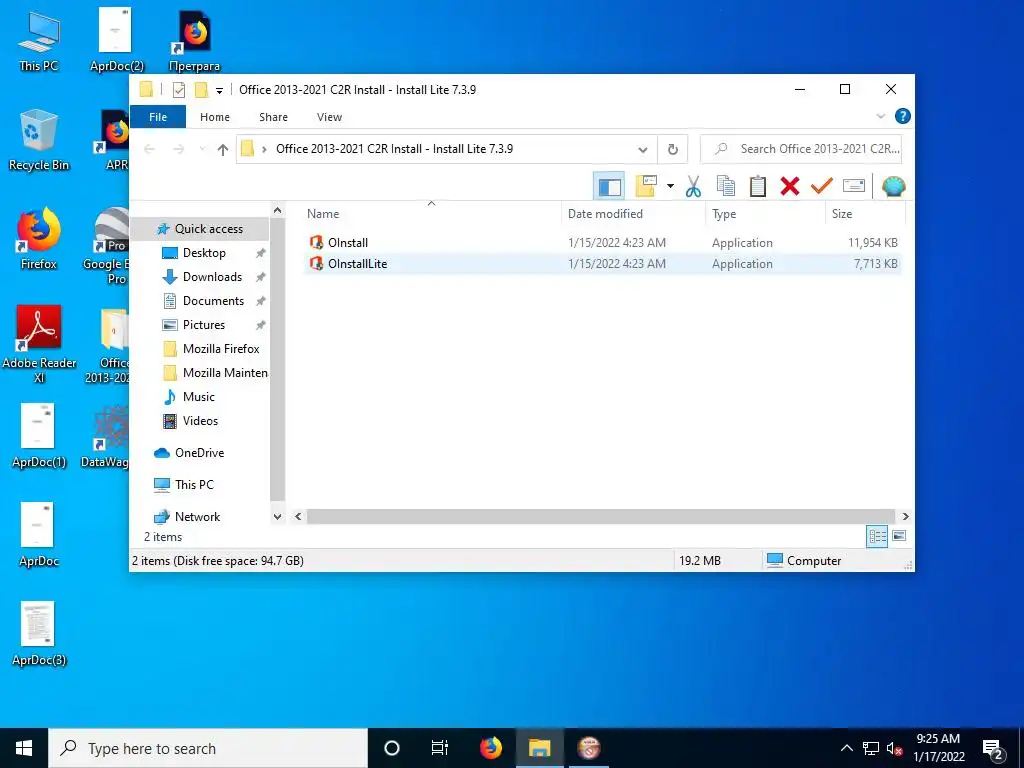Launch Firefox from the taskbar
1024x768 pixels.
tap(491, 748)
